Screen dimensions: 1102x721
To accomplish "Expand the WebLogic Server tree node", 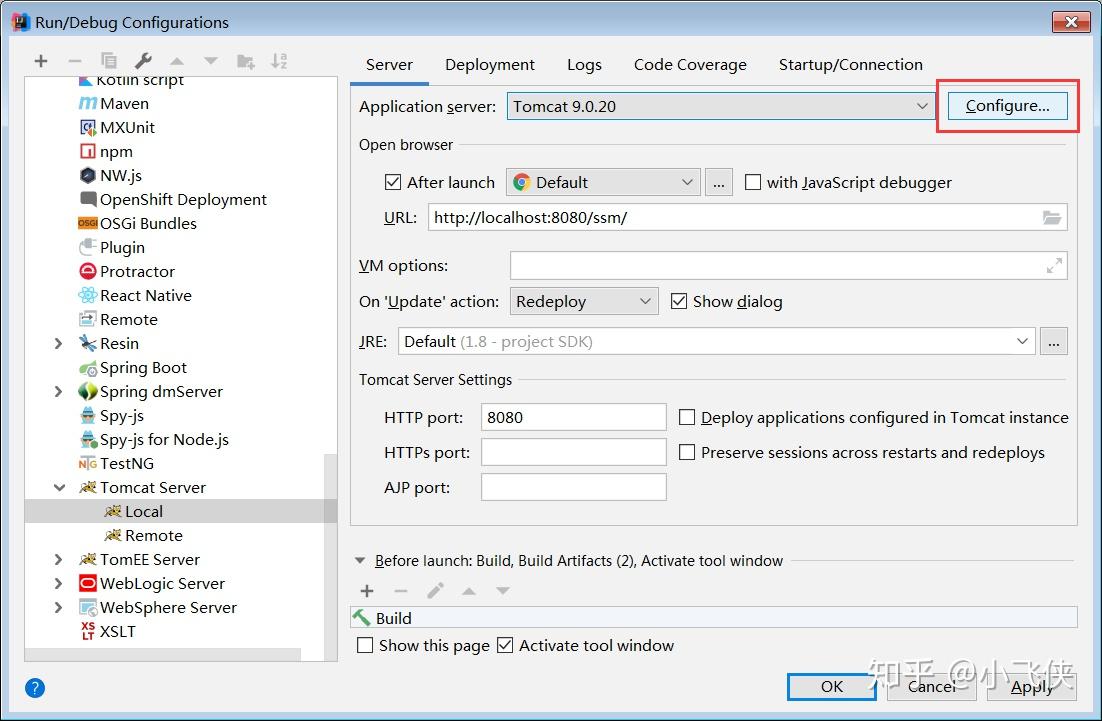I will 59,583.
